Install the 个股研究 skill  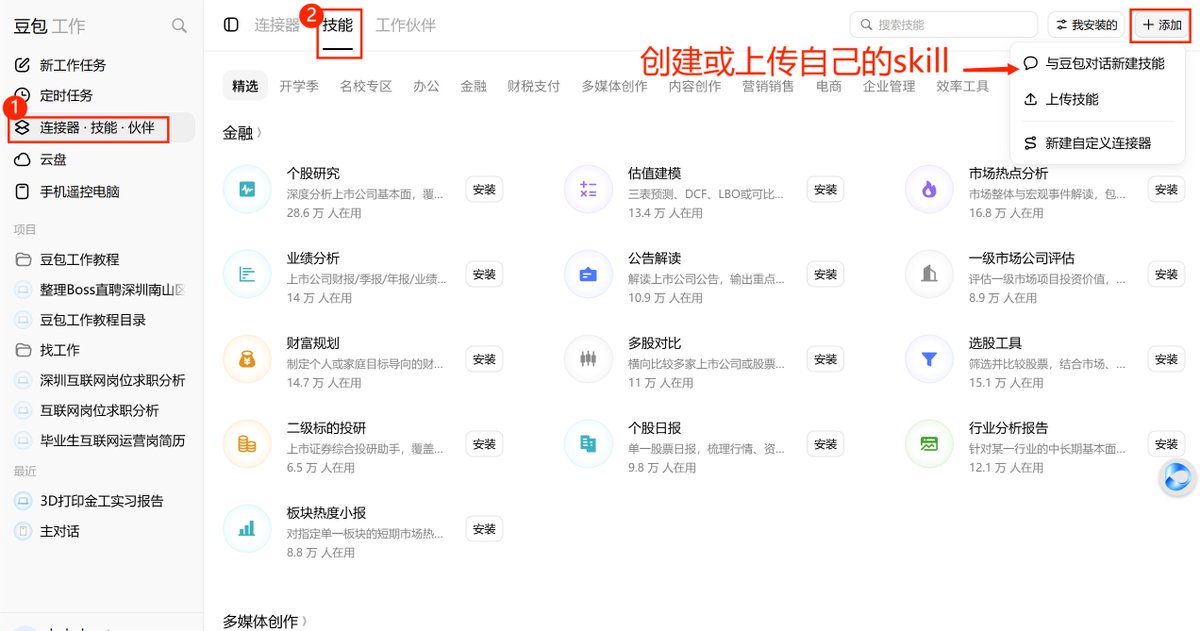click(484, 189)
